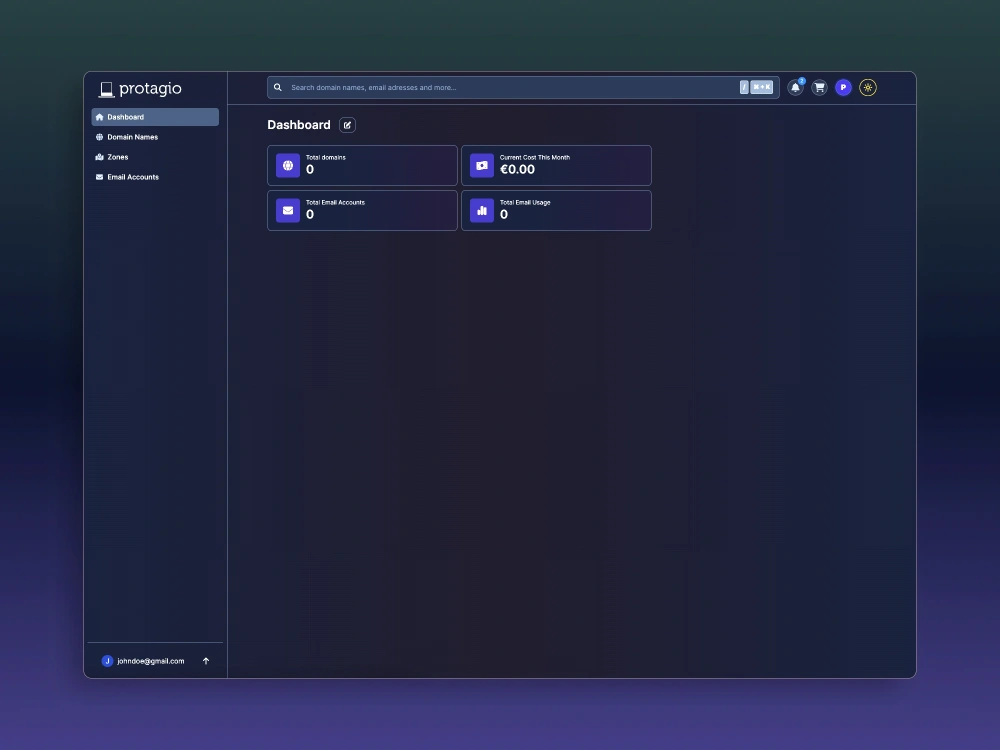Click the €0.00 cost value
Screen dimensions: 1000x750
coord(517,170)
